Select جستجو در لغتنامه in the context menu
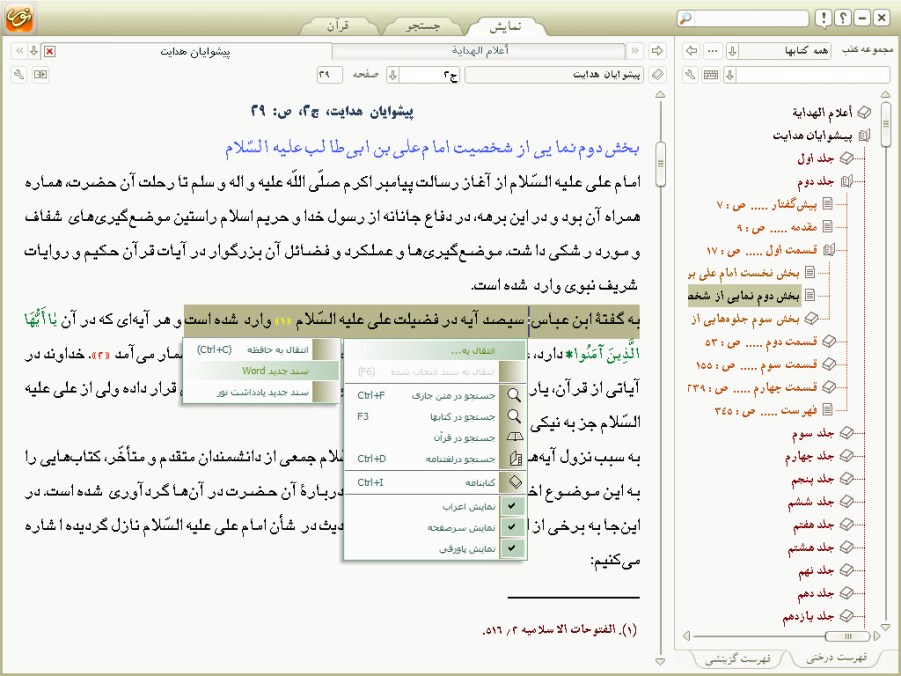Viewport: 901px width, 676px height. 436,459
